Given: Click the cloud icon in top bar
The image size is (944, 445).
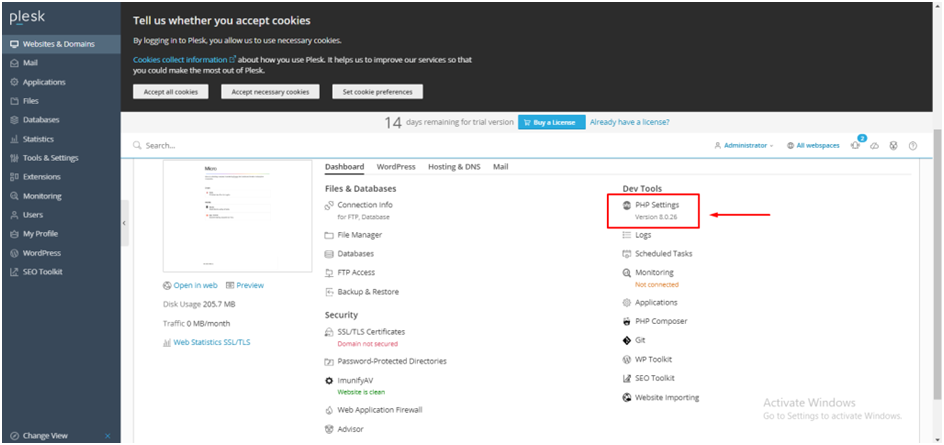Looking at the screenshot, I should point(874,146).
